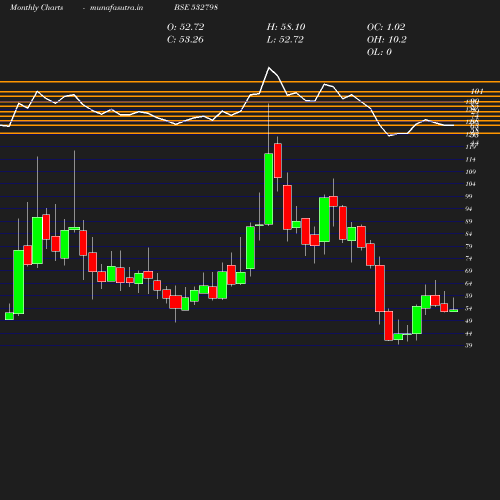Click the 109 price axis label
The height and width of the screenshot is (500, 500).
470,172
